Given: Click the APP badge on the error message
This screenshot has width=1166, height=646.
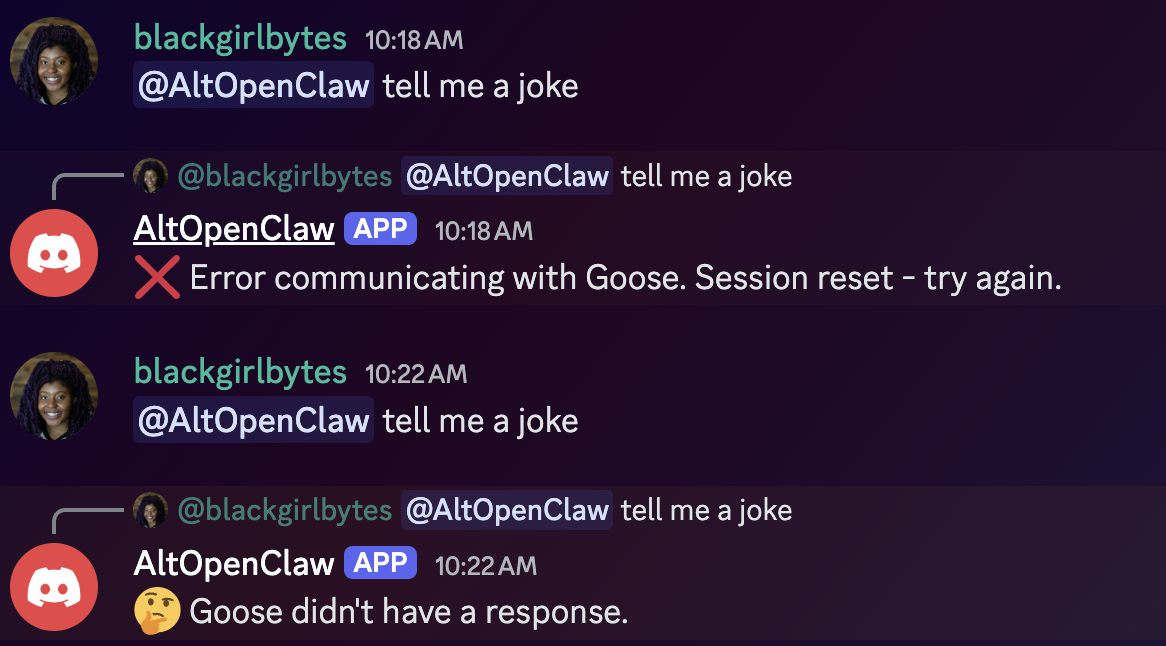Looking at the screenshot, I should (x=380, y=229).
